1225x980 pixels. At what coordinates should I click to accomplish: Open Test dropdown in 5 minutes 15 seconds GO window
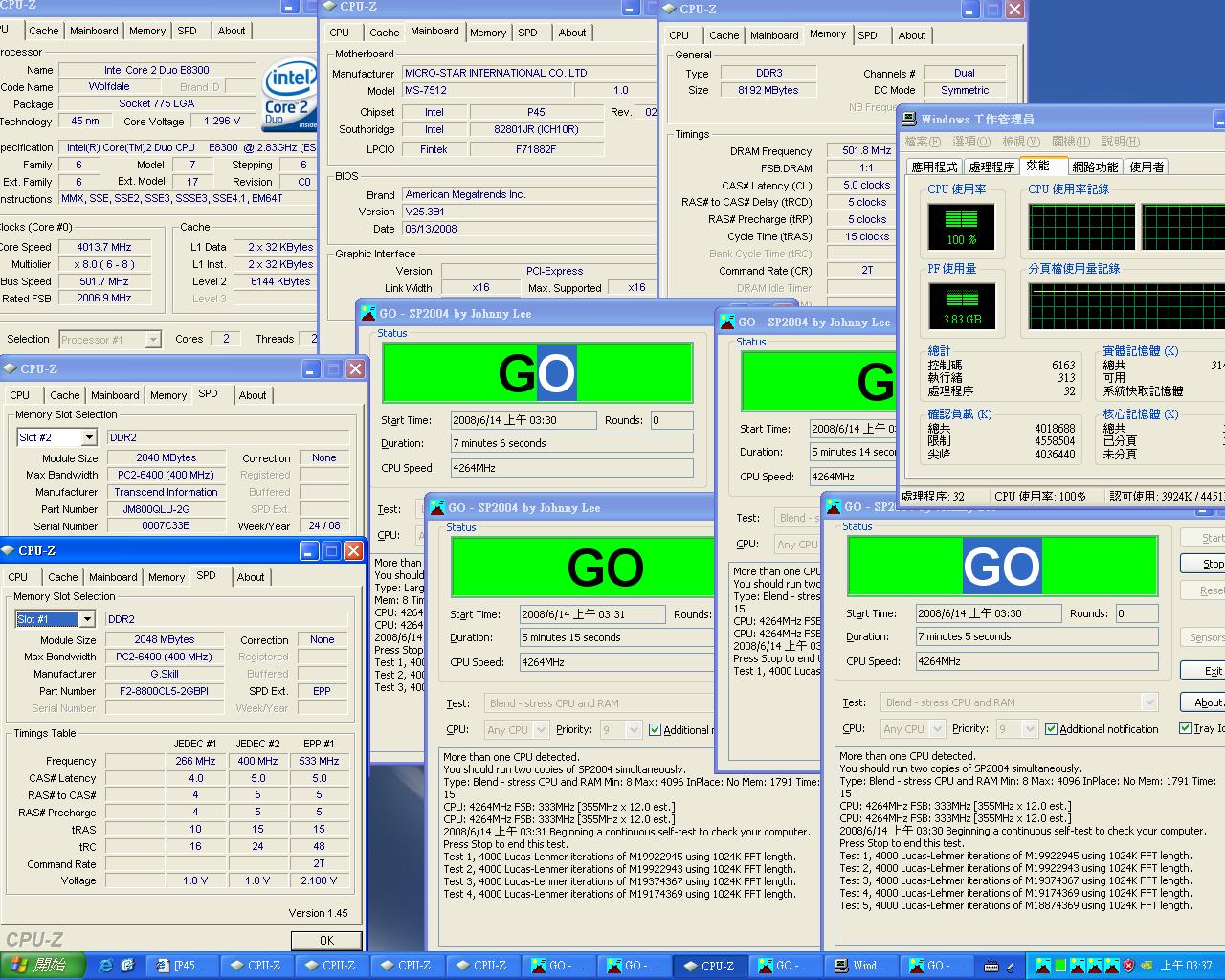pyautogui.click(x=598, y=703)
